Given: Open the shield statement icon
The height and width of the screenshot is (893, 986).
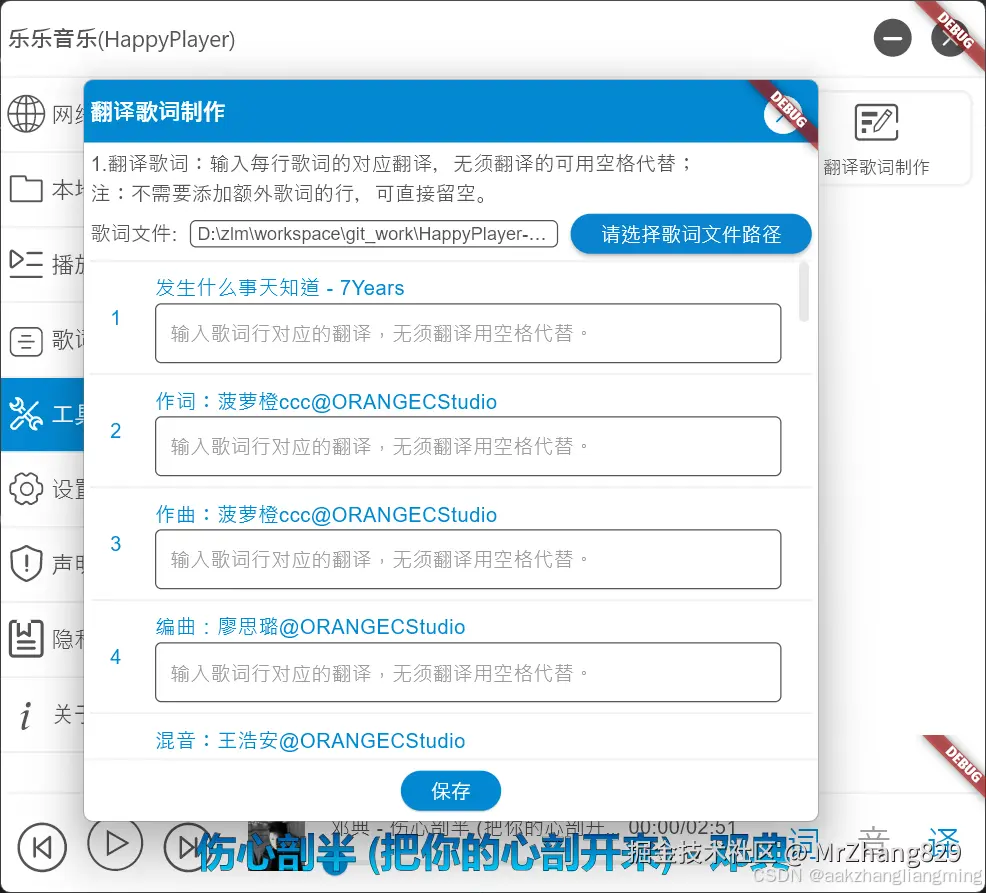Looking at the screenshot, I should pos(26,563).
